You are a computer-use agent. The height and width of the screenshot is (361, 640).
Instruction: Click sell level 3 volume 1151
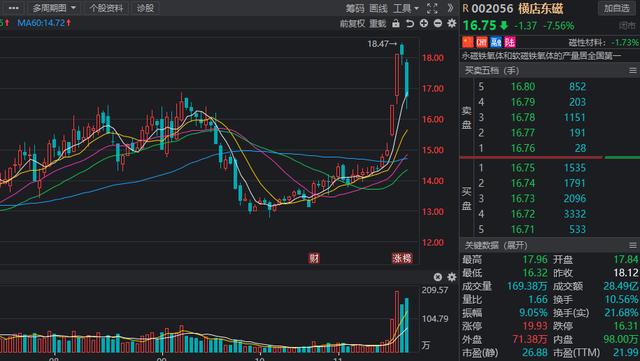[574, 118]
